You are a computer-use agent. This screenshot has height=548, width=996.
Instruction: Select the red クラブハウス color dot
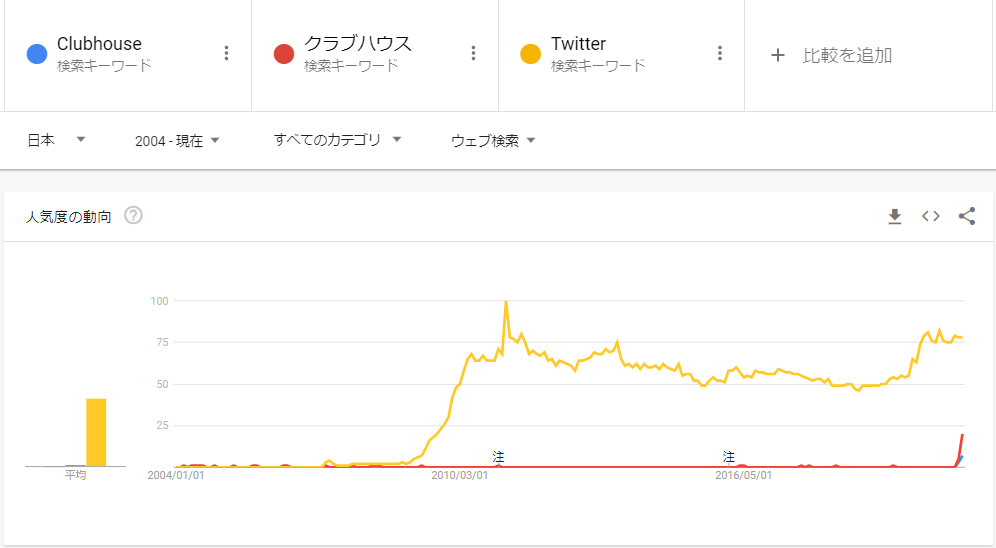(284, 54)
